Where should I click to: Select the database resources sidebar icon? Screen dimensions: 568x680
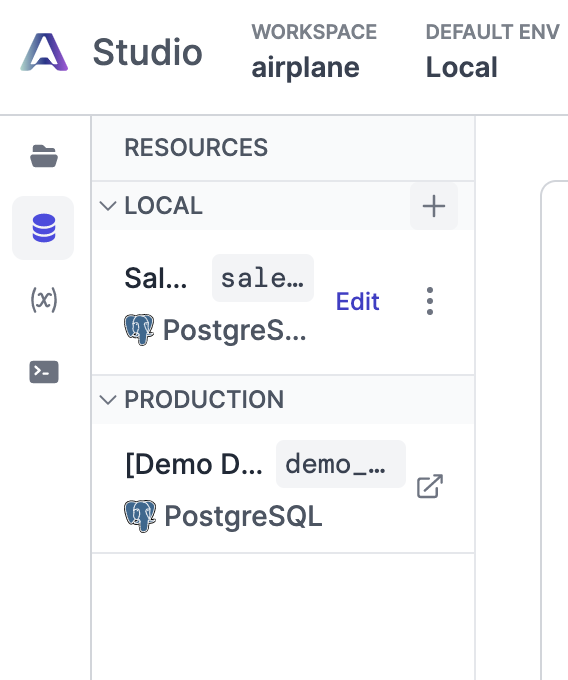pos(44,228)
